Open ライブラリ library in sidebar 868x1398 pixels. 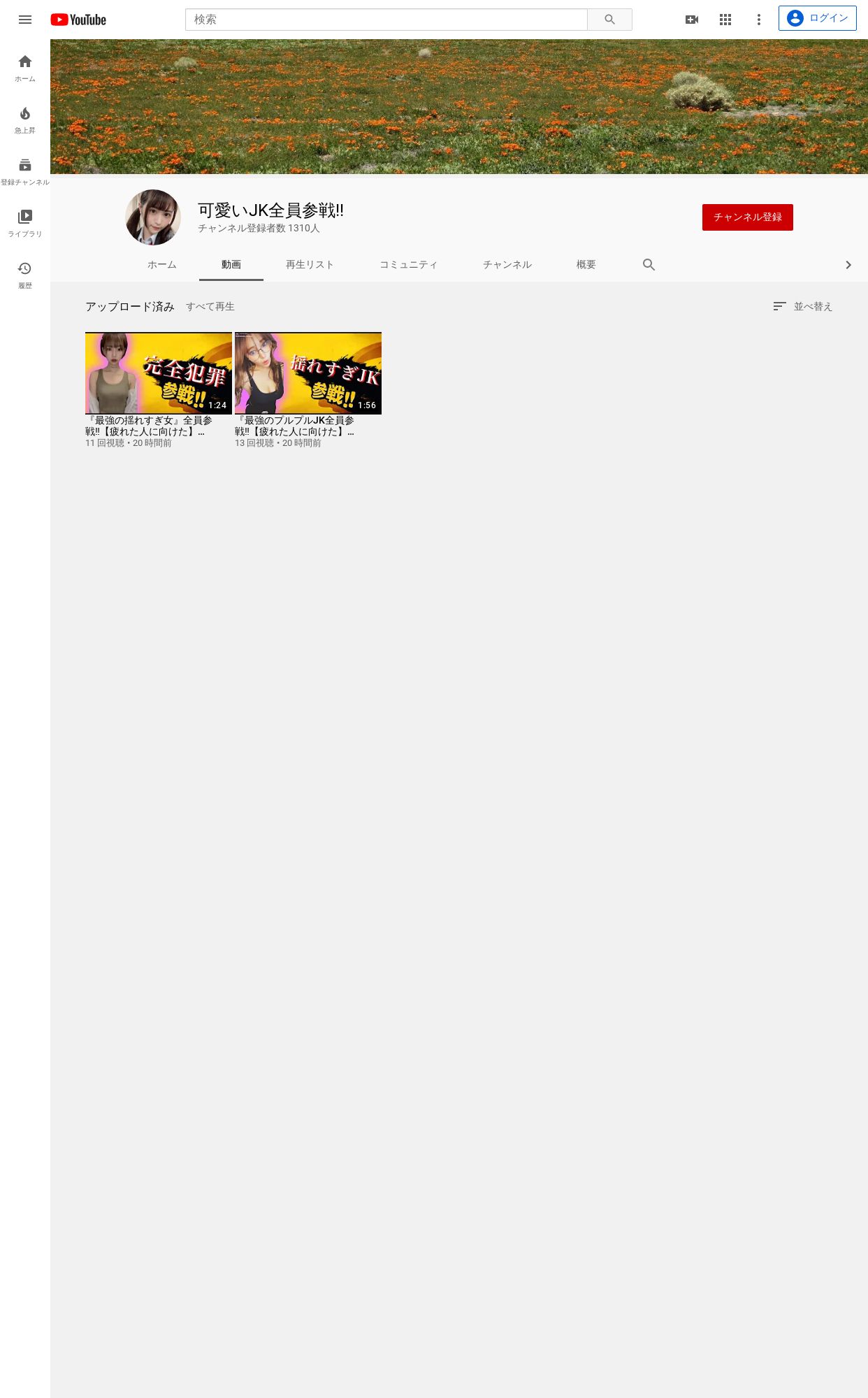(25, 224)
